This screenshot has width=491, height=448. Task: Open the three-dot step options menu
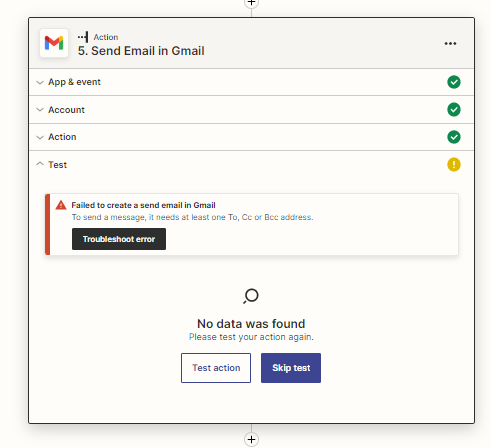(x=450, y=43)
